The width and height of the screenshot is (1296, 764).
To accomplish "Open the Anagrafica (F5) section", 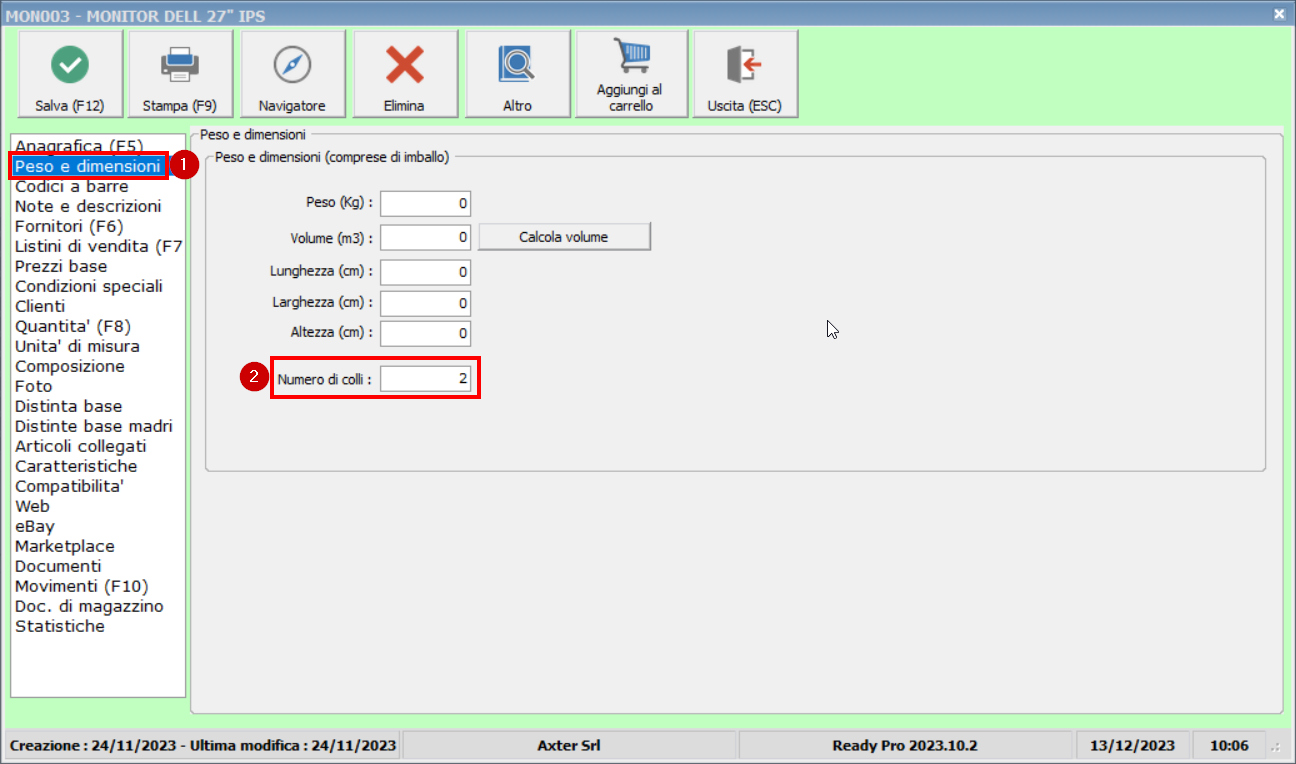I will (78, 146).
